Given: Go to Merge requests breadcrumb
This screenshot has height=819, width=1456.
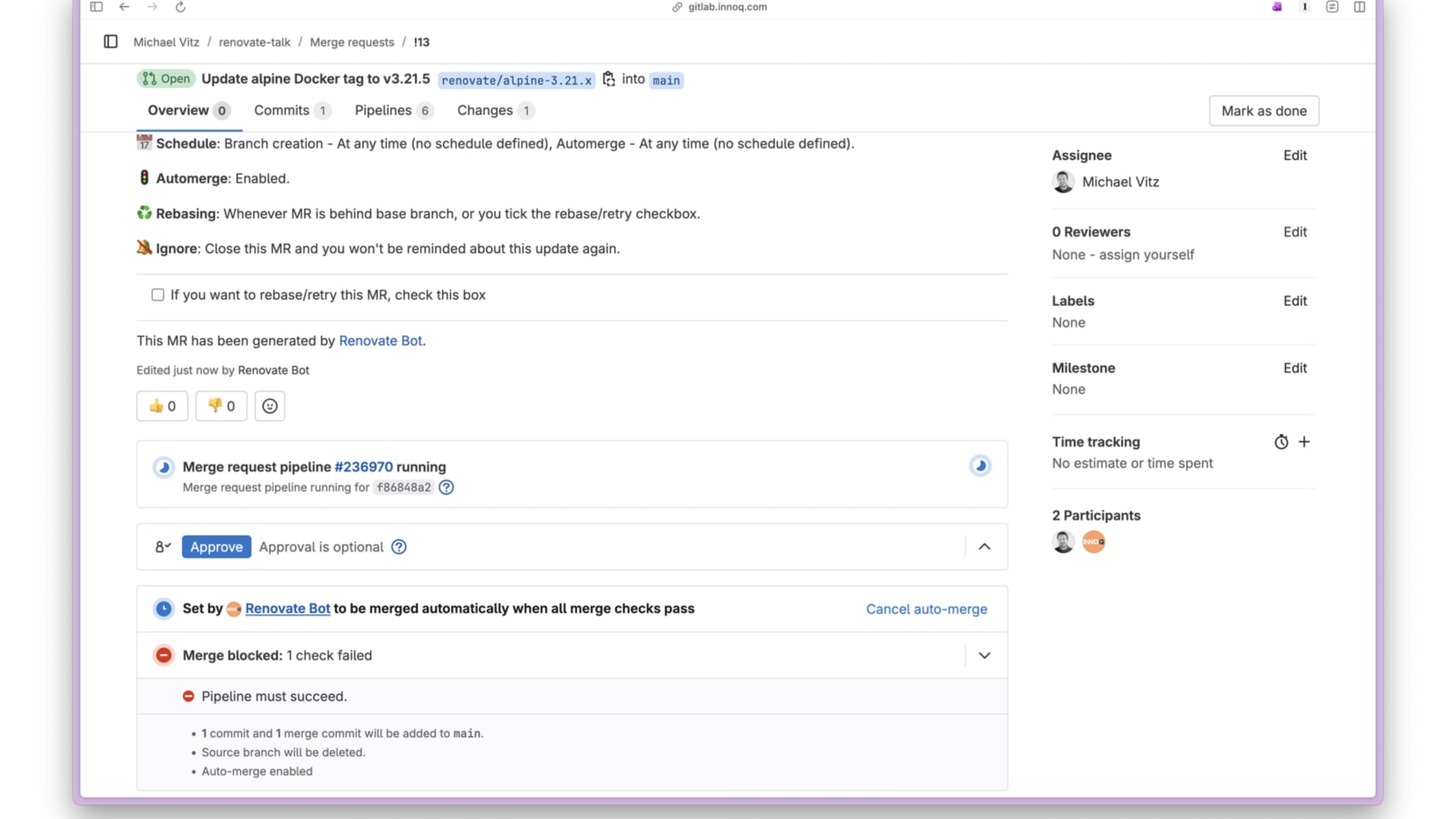Looking at the screenshot, I should tap(352, 42).
